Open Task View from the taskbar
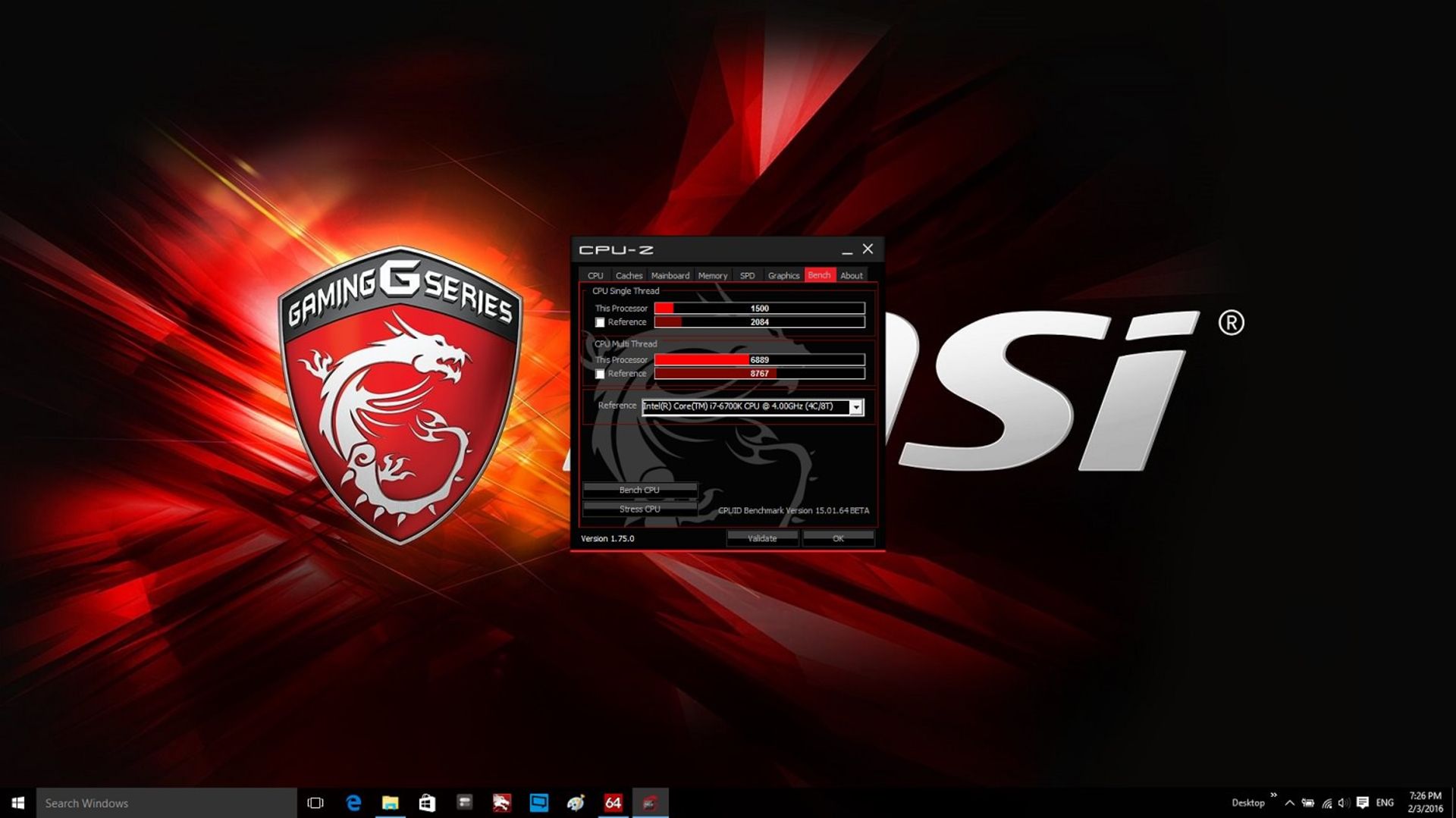 (x=315, y=803)
